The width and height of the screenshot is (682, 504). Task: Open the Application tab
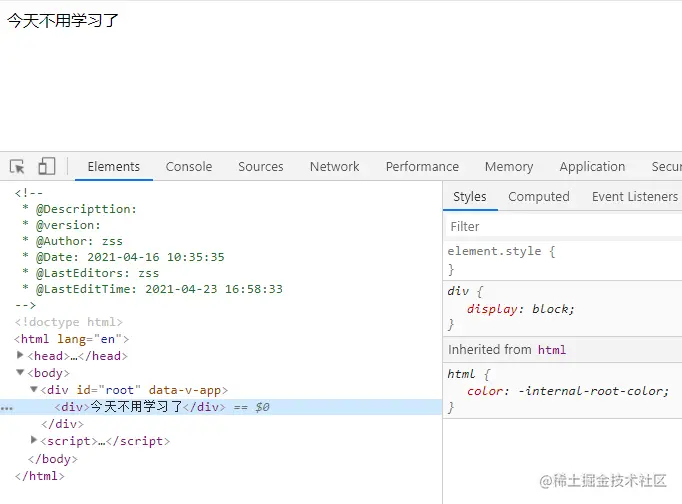[592, 167]
